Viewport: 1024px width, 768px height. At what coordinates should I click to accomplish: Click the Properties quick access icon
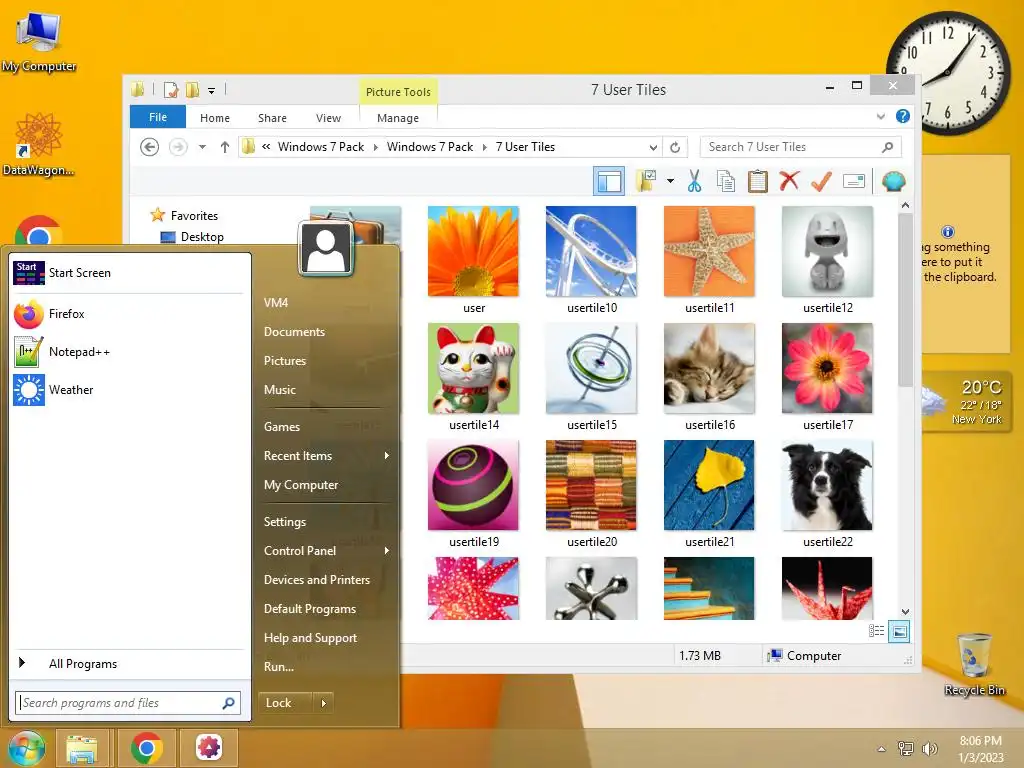pos(171,90)
